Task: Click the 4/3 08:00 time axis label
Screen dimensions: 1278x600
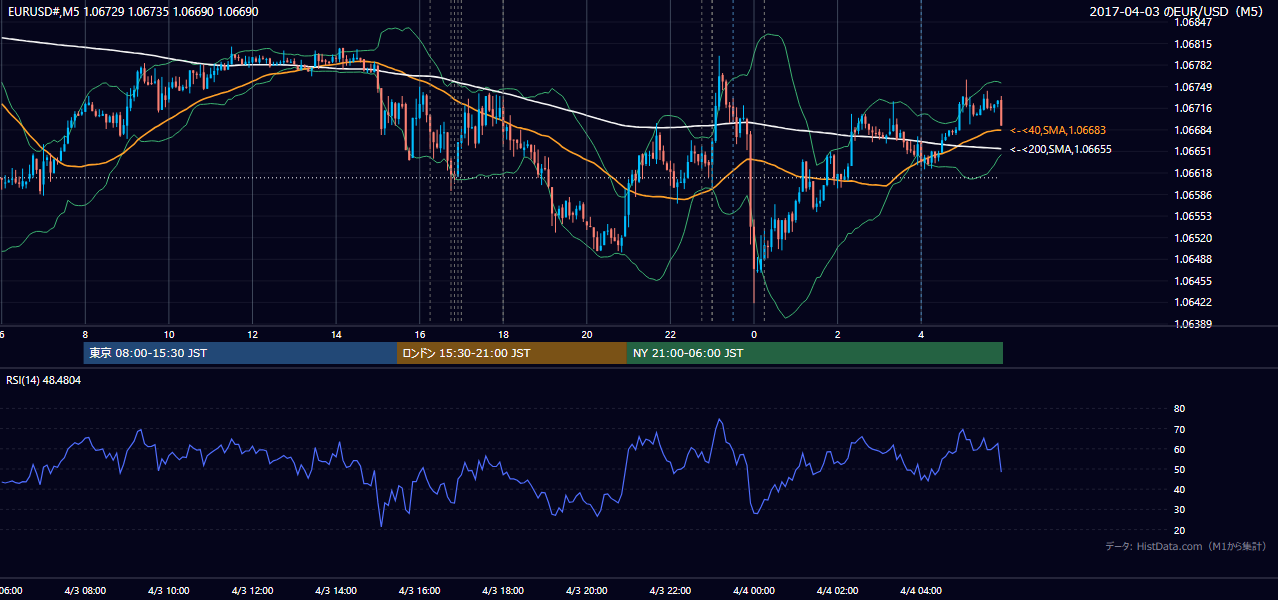Action: (x=85, y=591)
